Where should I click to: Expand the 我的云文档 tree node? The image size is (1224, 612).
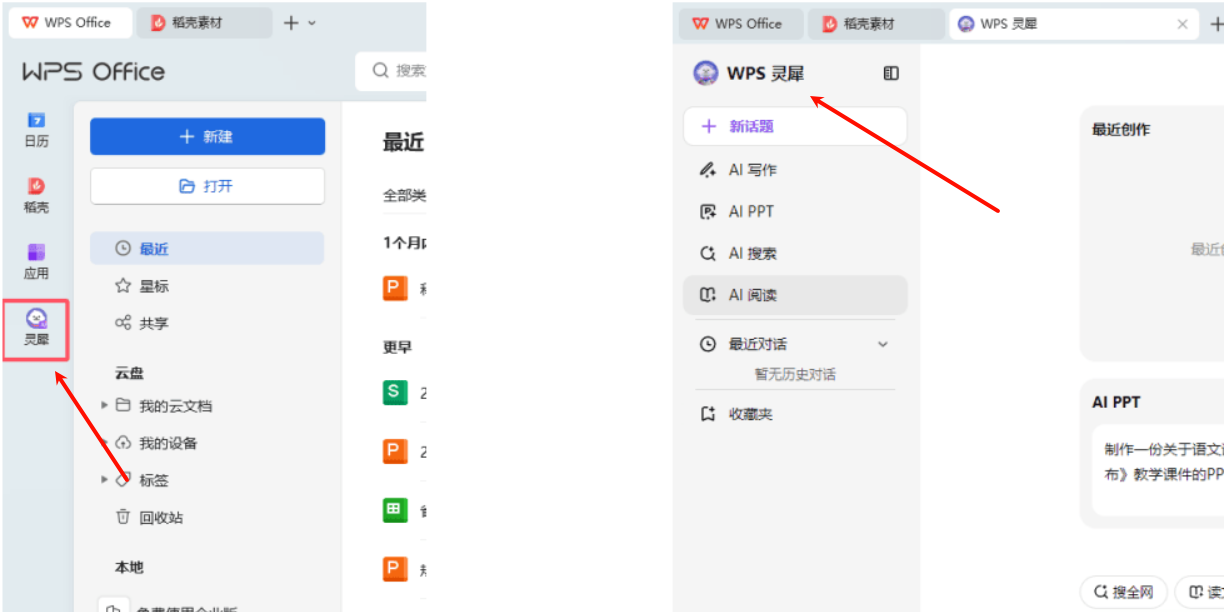point(104,406)
